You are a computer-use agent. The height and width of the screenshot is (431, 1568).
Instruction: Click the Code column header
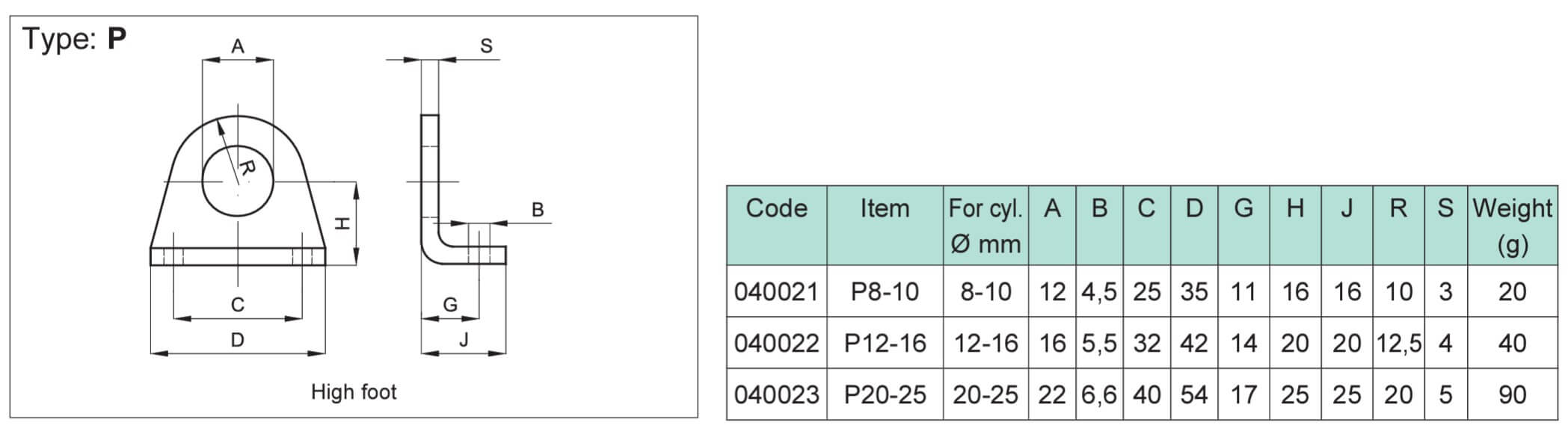[776, 208]
